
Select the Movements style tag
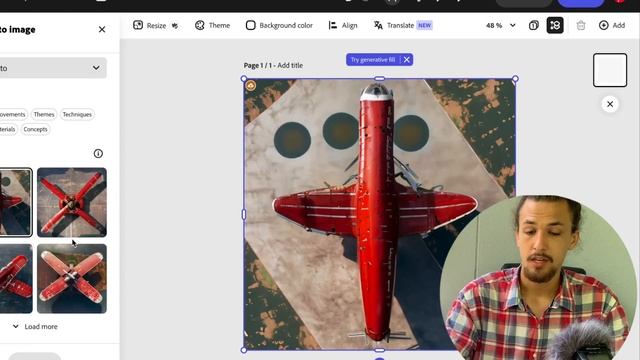click(x=13, y=114)
